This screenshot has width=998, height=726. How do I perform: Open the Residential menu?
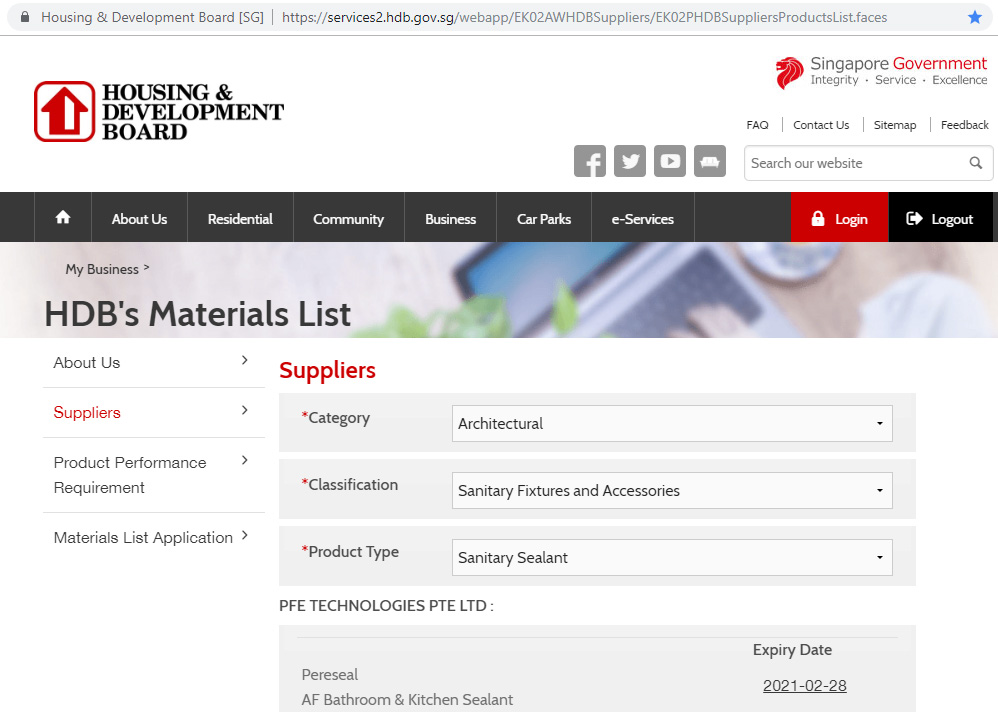click(240, 219)
